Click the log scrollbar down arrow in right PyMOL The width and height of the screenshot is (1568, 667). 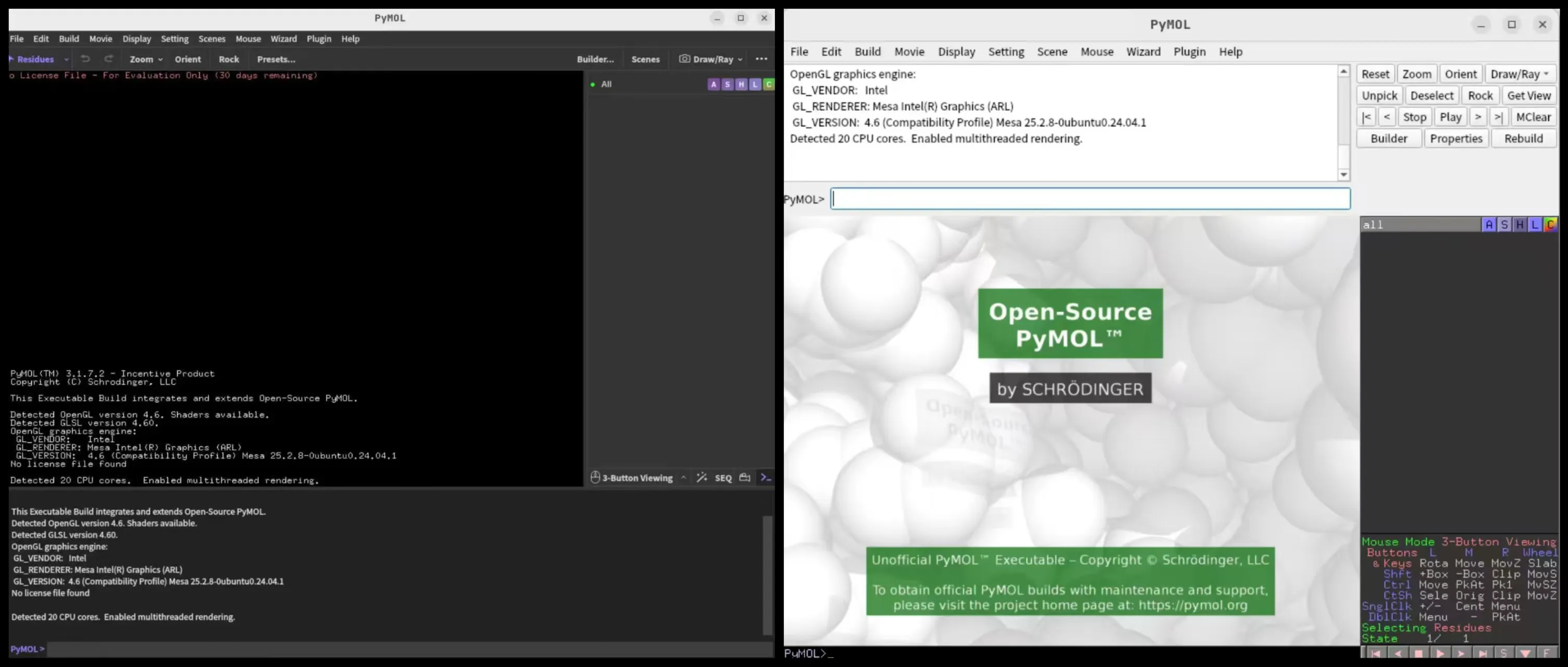click(1343, 175)
